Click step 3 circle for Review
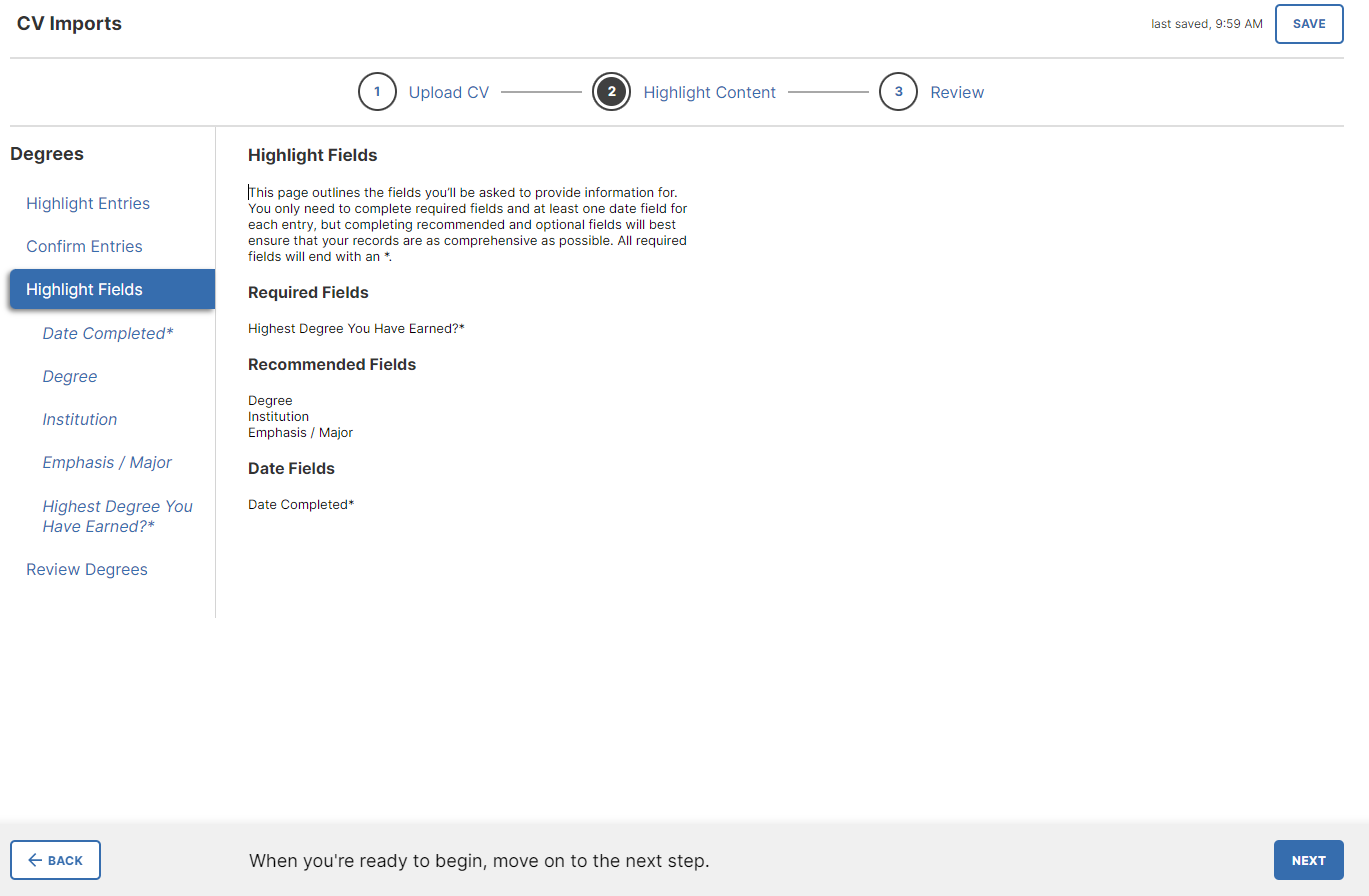 click(x=898, y=91)
